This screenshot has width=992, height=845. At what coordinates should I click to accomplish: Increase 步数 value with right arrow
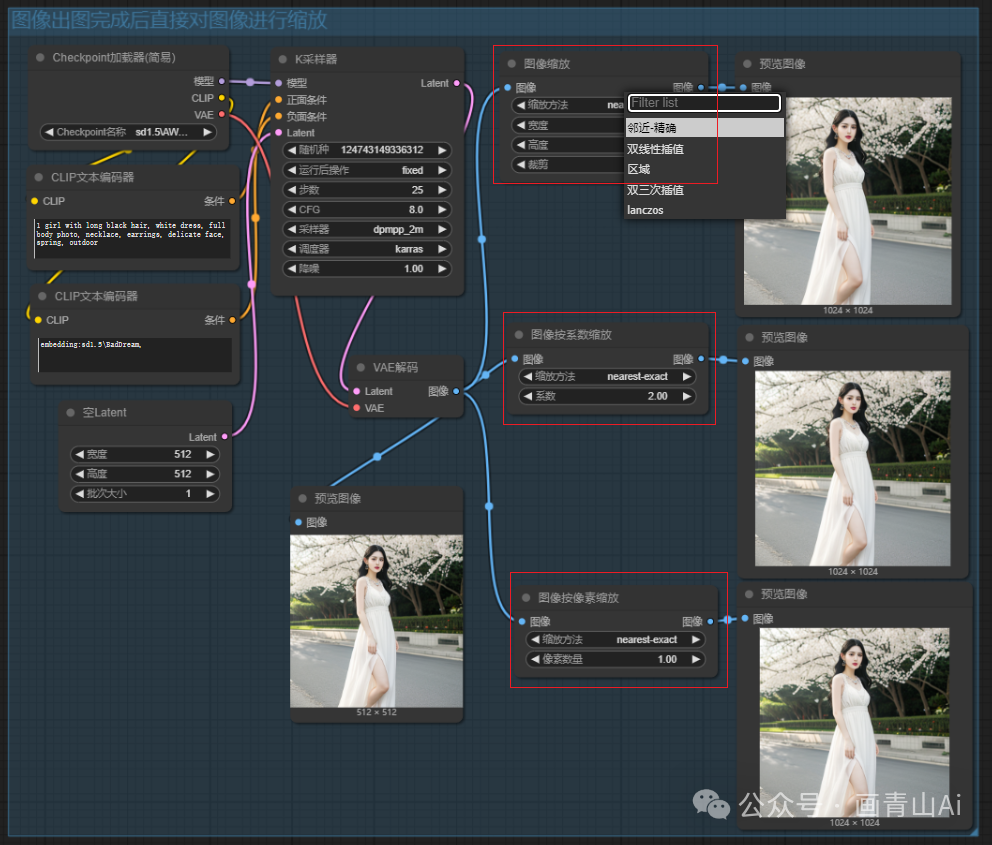click(442, 190)
